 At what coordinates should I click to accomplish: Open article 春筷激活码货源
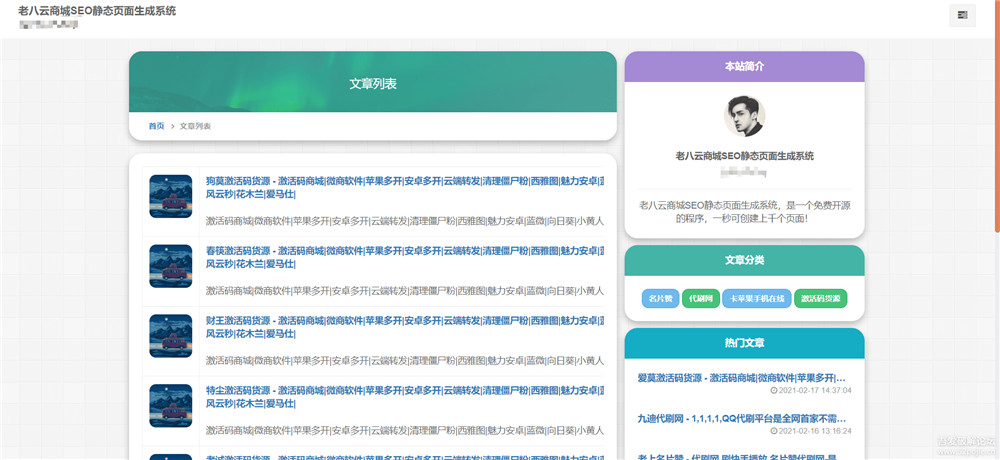[405, 257]
